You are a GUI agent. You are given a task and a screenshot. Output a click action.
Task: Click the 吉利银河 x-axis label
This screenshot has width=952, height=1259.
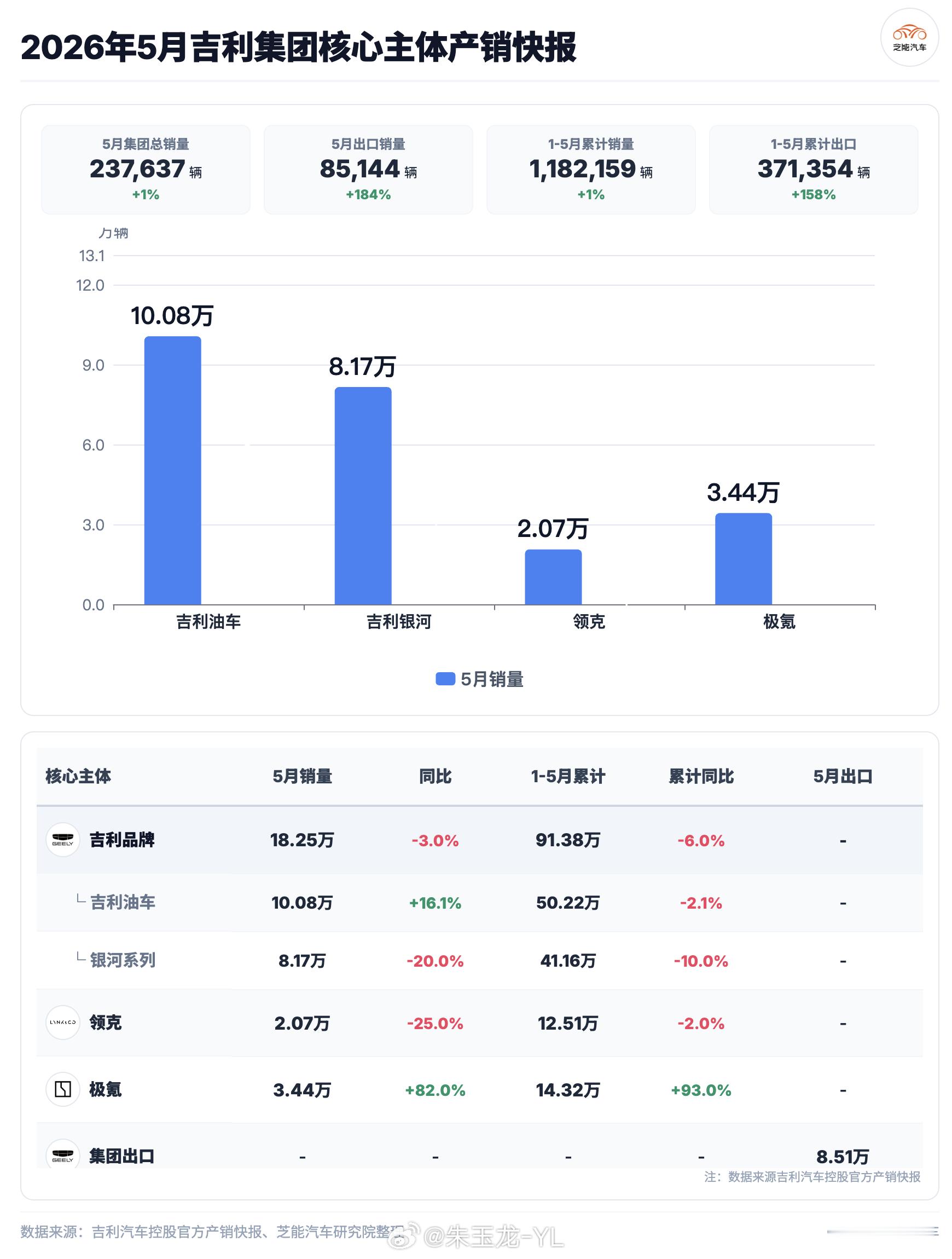click(x=399, y=621)
